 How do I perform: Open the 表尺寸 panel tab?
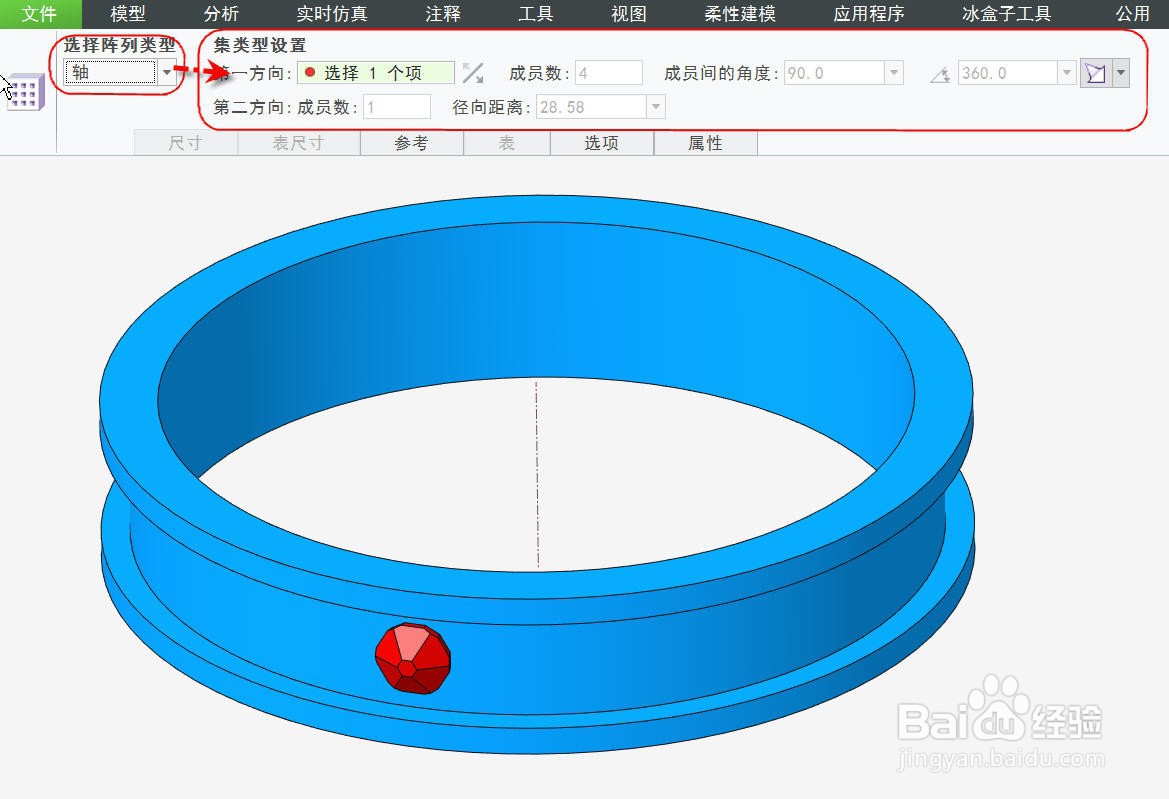(298, 143)
